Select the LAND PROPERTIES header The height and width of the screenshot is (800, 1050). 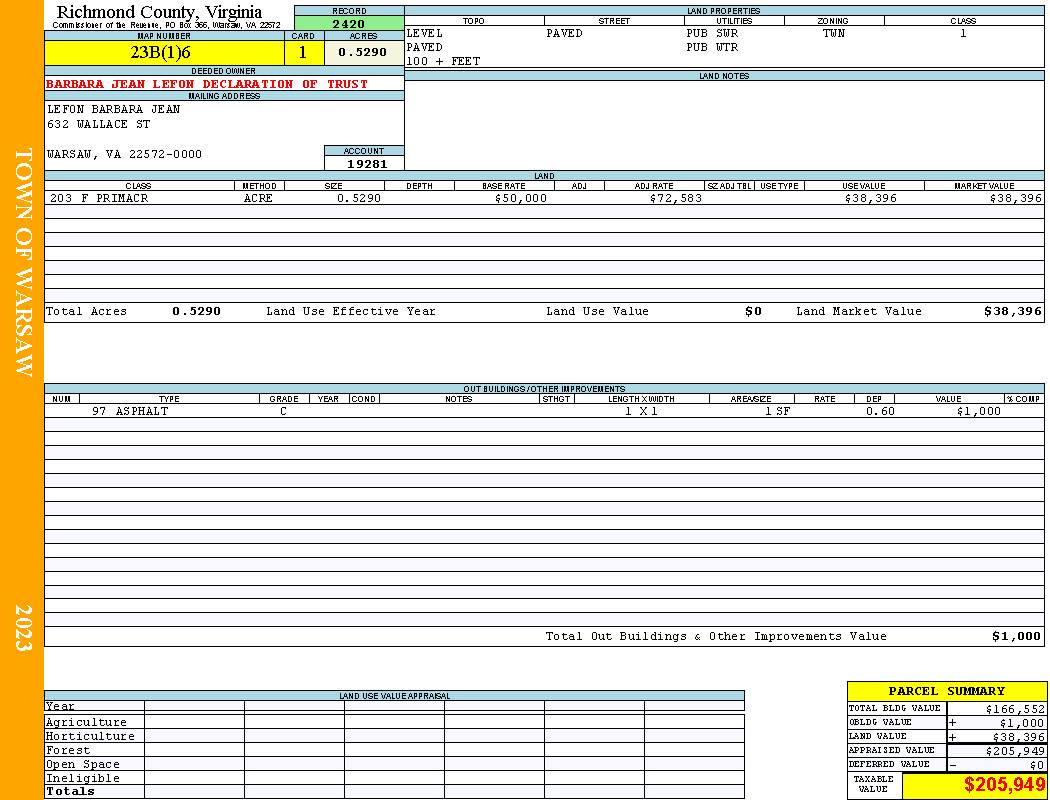724,11
